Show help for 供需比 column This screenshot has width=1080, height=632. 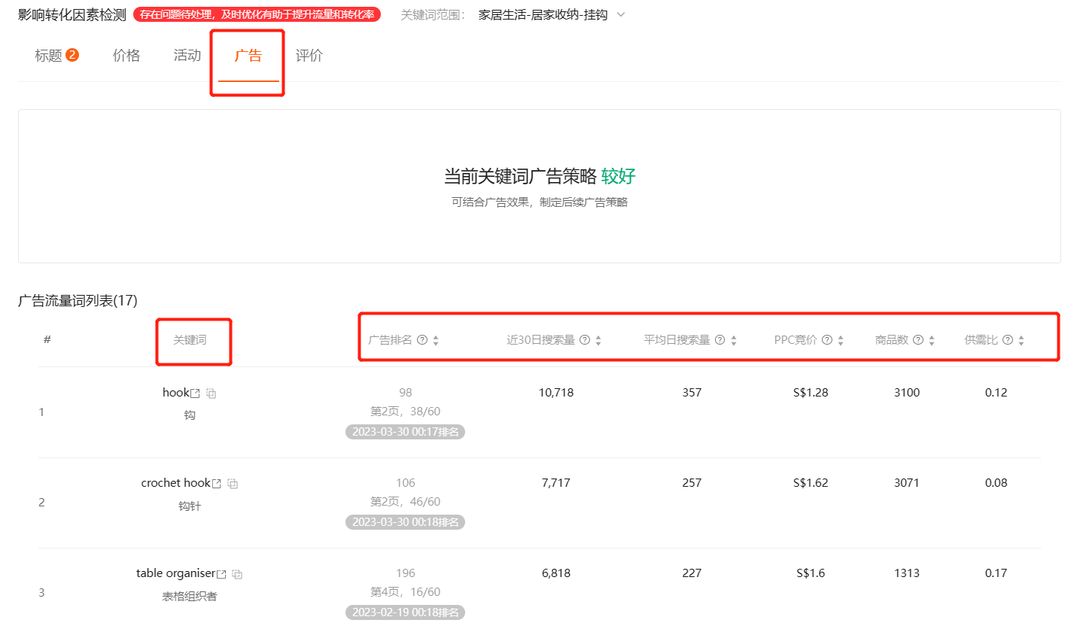(x=1008, y=339)
